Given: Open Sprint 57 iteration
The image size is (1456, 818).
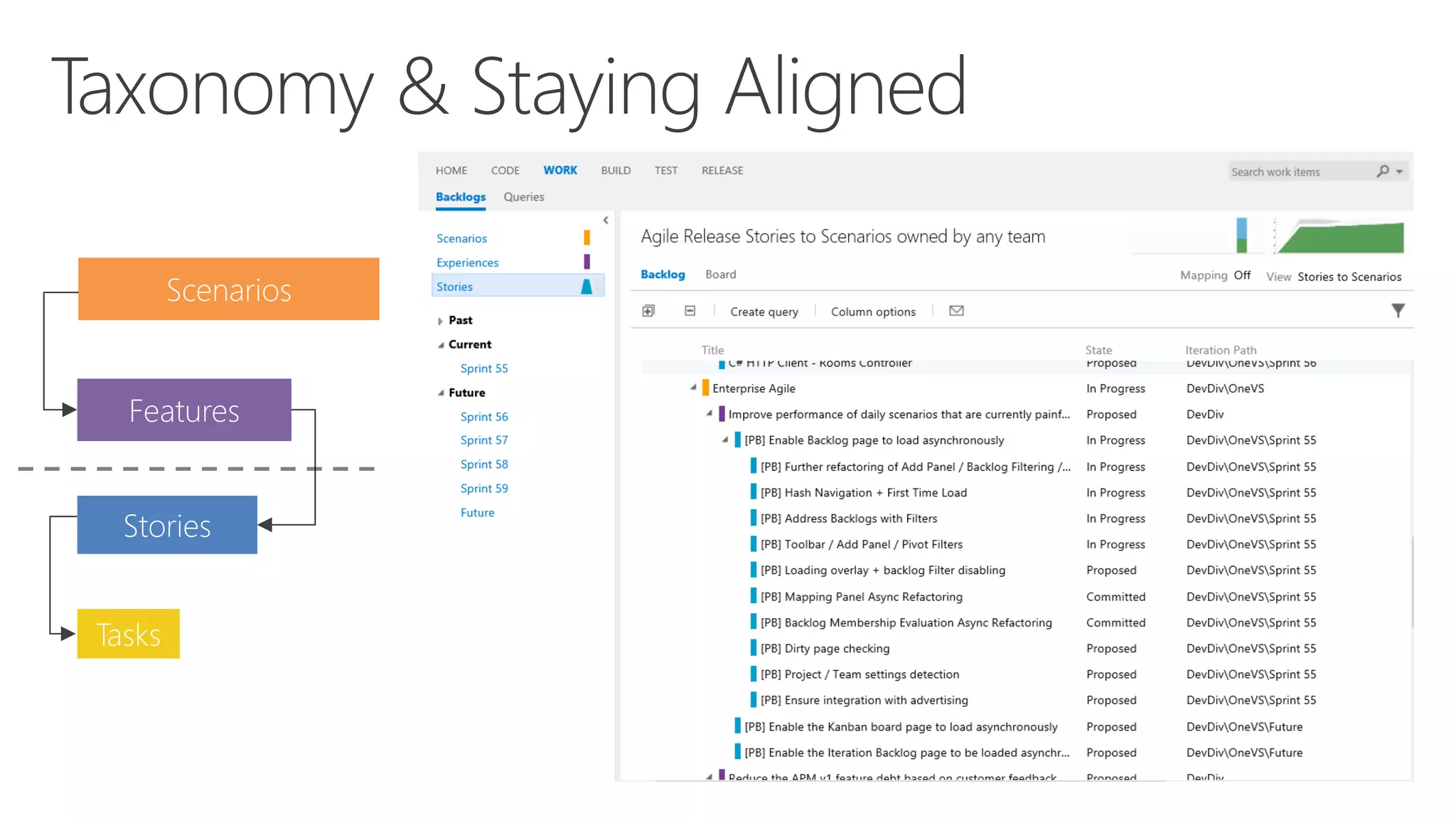Looking at the screenshot, I should pyautogui.click(x=484, y=440).
